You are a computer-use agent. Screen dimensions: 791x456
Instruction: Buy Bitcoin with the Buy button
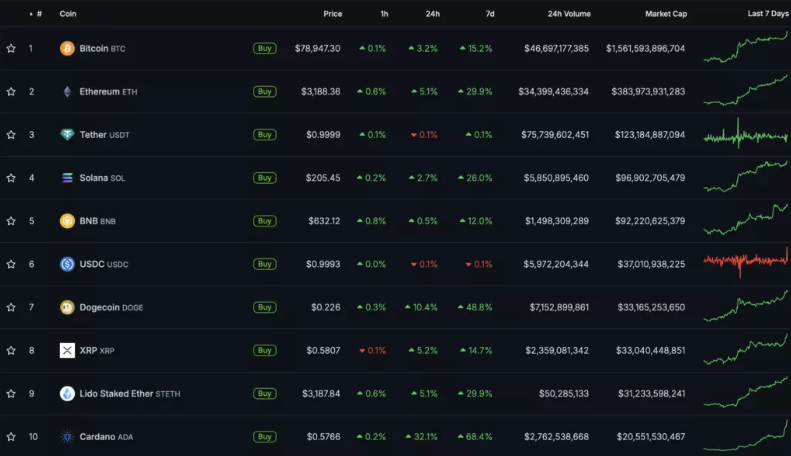coord(265,48)
